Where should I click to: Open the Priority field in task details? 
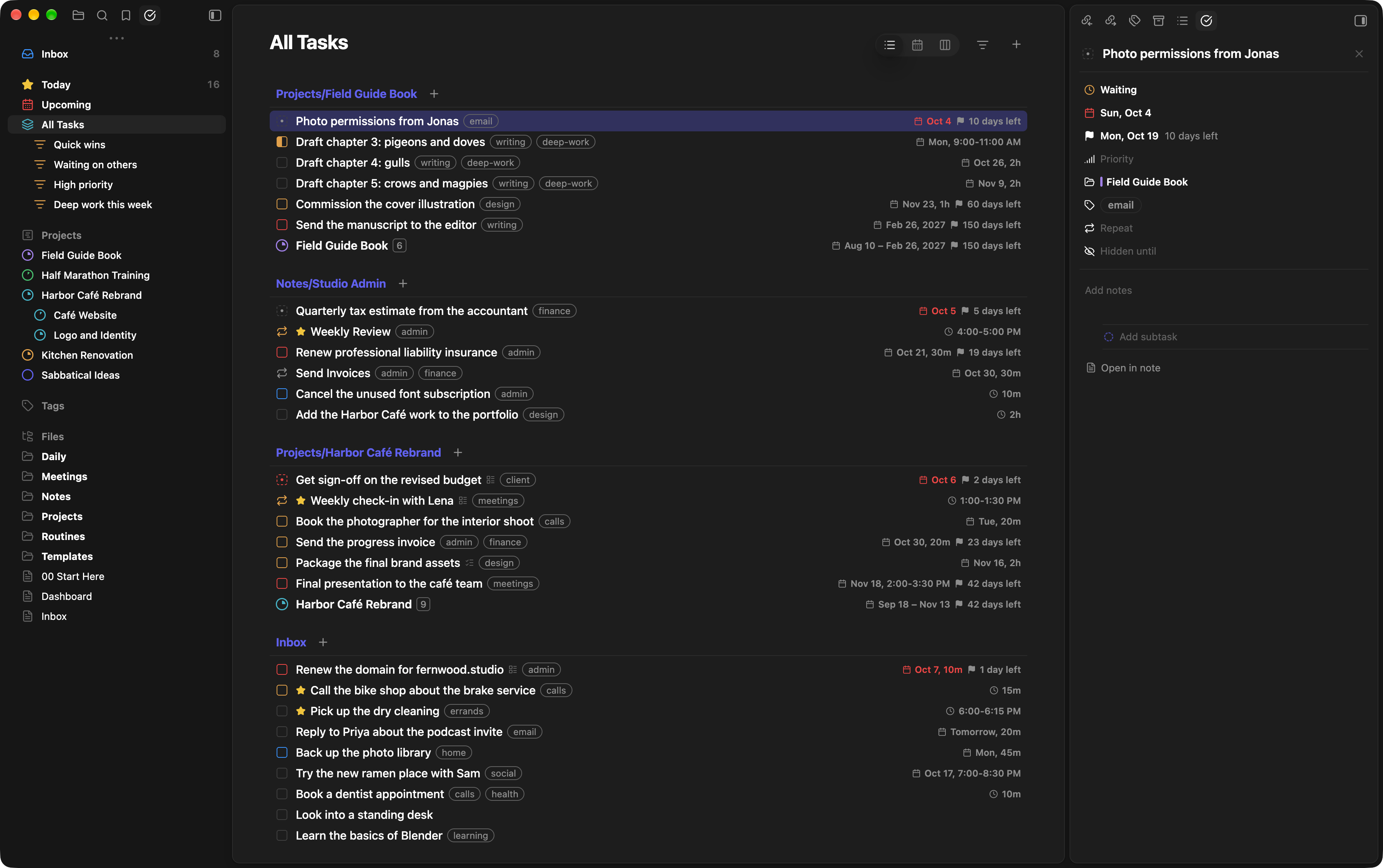coord(1116,159)
